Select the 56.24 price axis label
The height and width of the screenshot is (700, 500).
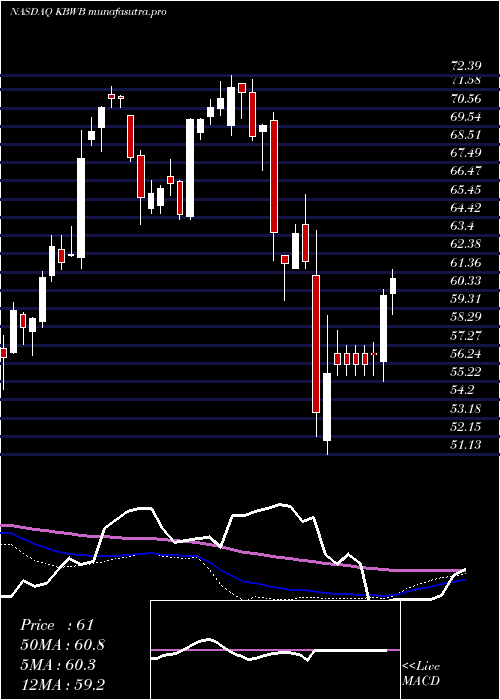(466, 354)
